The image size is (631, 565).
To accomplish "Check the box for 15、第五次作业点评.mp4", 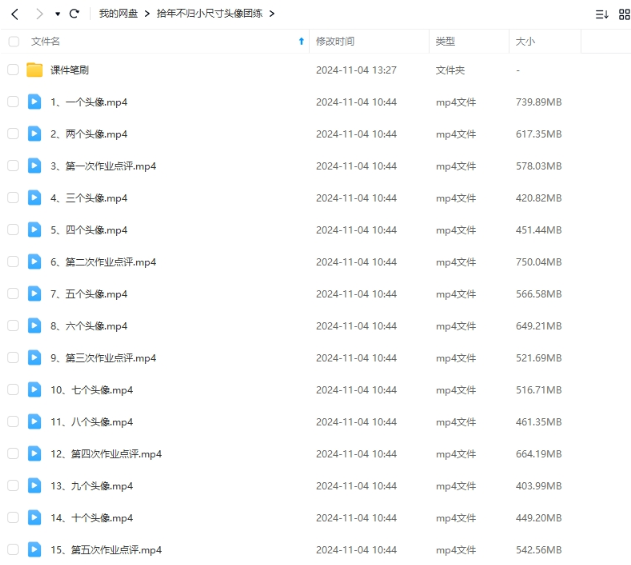I will coord(13,549).
